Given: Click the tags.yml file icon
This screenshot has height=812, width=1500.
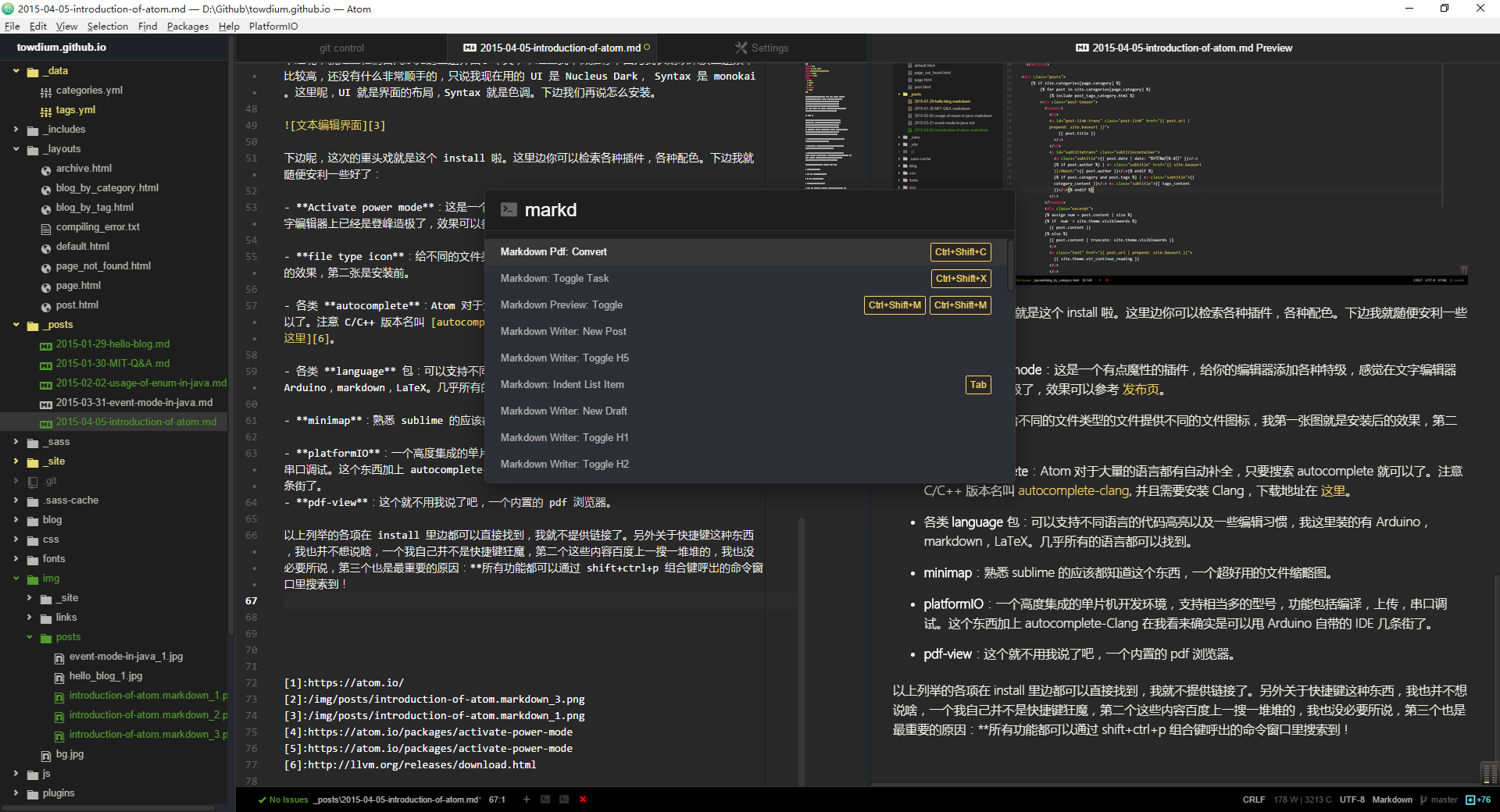Looking at the screenshot, I should (46, 111).
